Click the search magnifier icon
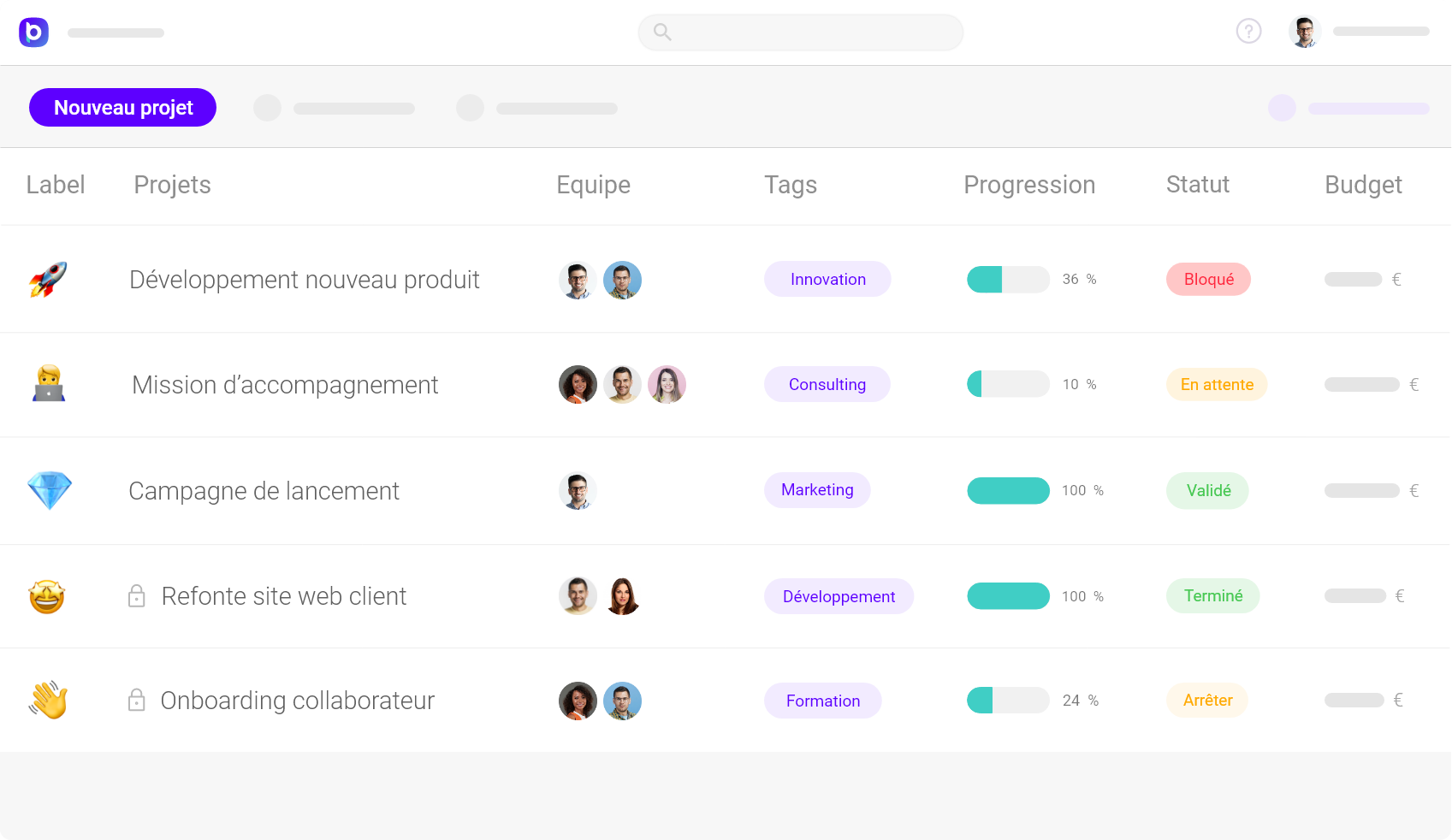Viewport: 1452px width, 840px height. pos(662,32)
